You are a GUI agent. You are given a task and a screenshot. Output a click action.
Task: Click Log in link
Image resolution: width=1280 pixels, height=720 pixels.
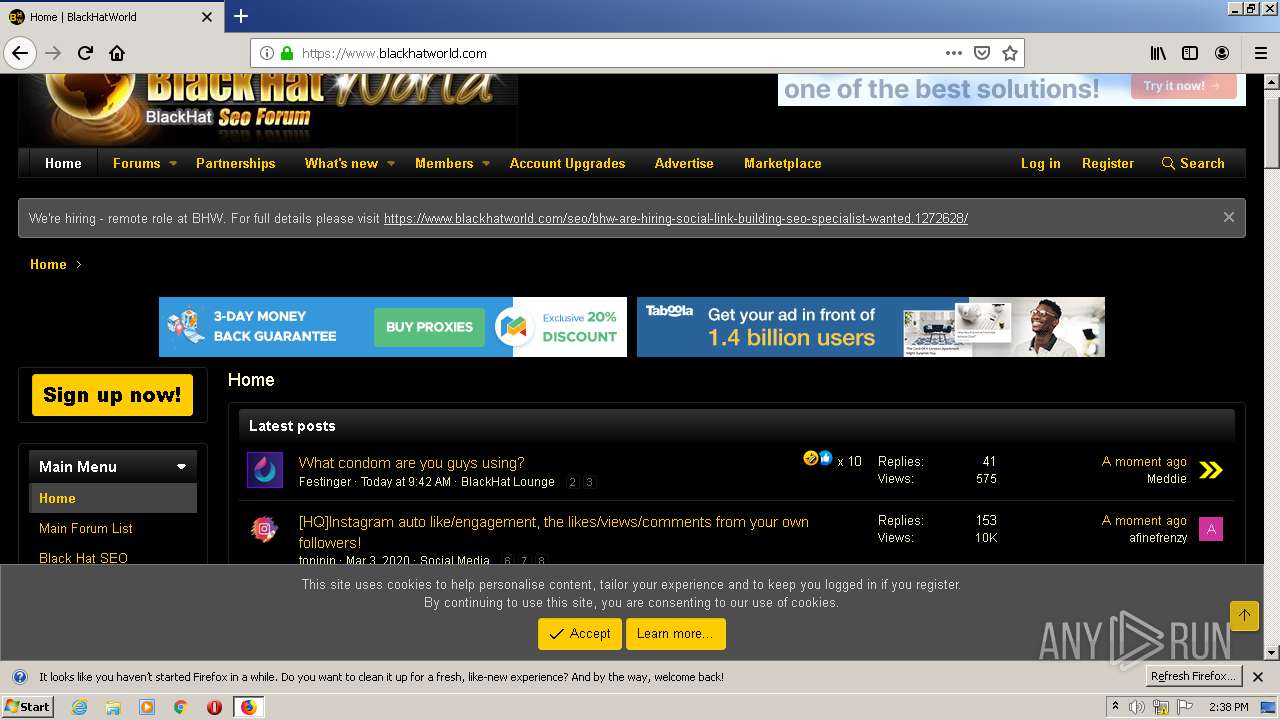(1040, 163)
